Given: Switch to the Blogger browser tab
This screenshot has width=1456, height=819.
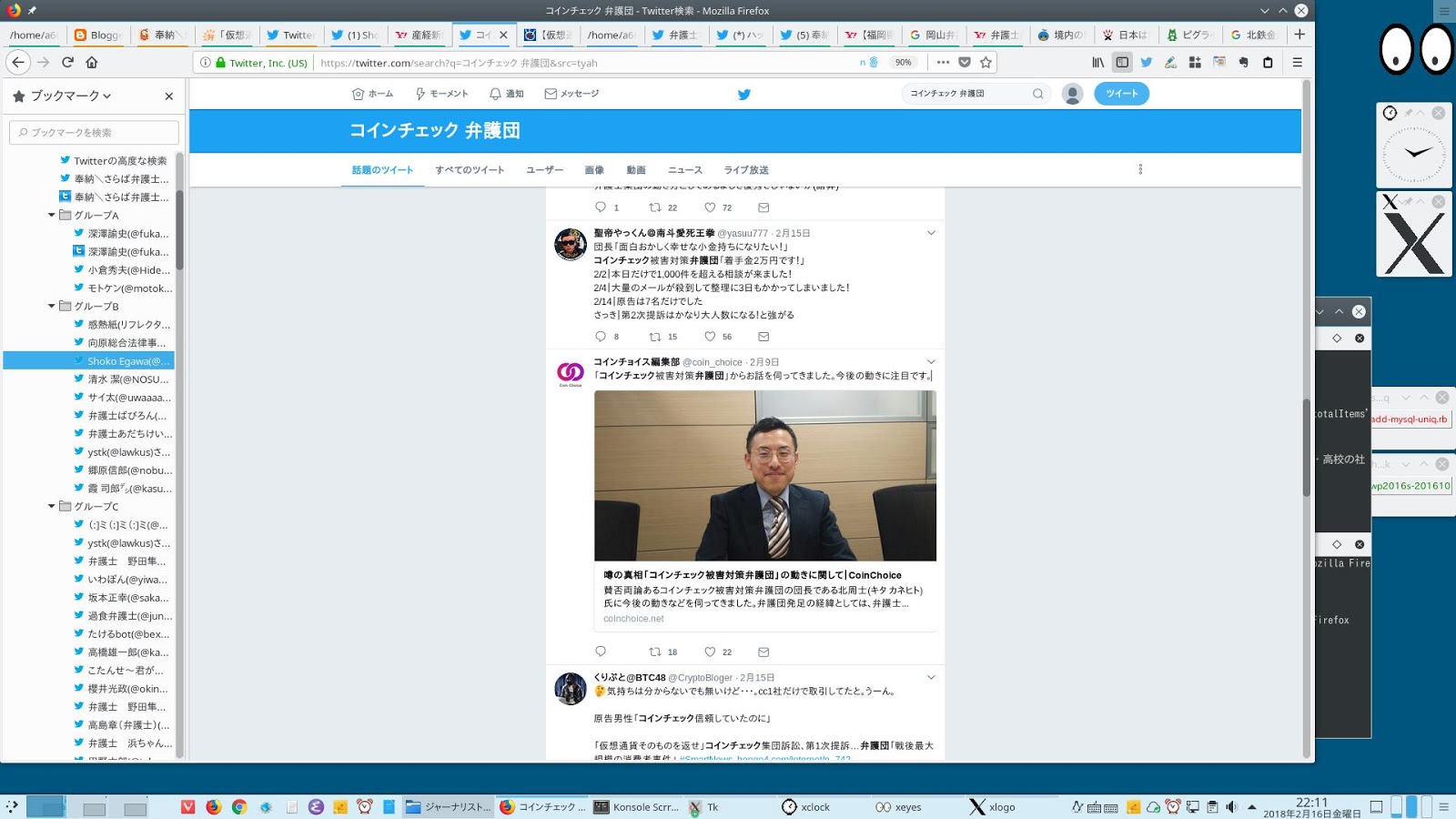Looking at the screenshot, I should click(99, 35).
